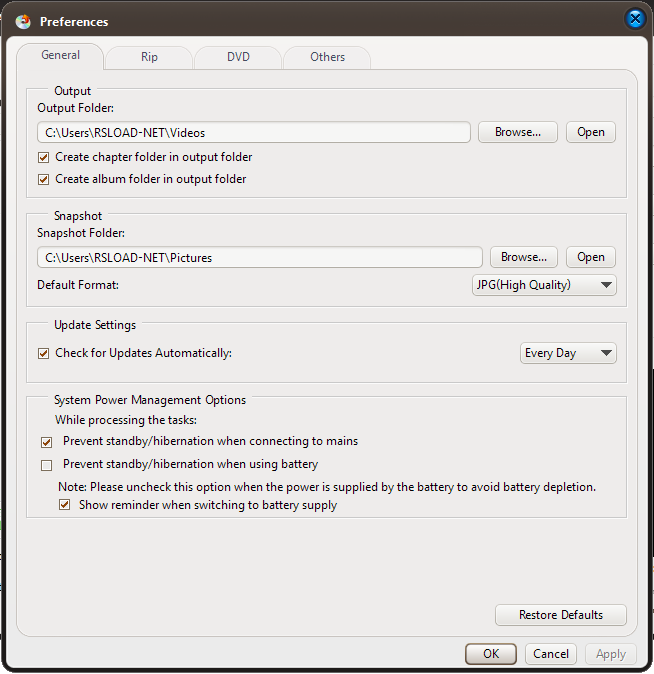
Task: Click Restore Defaults button
Action: (561, 615)
